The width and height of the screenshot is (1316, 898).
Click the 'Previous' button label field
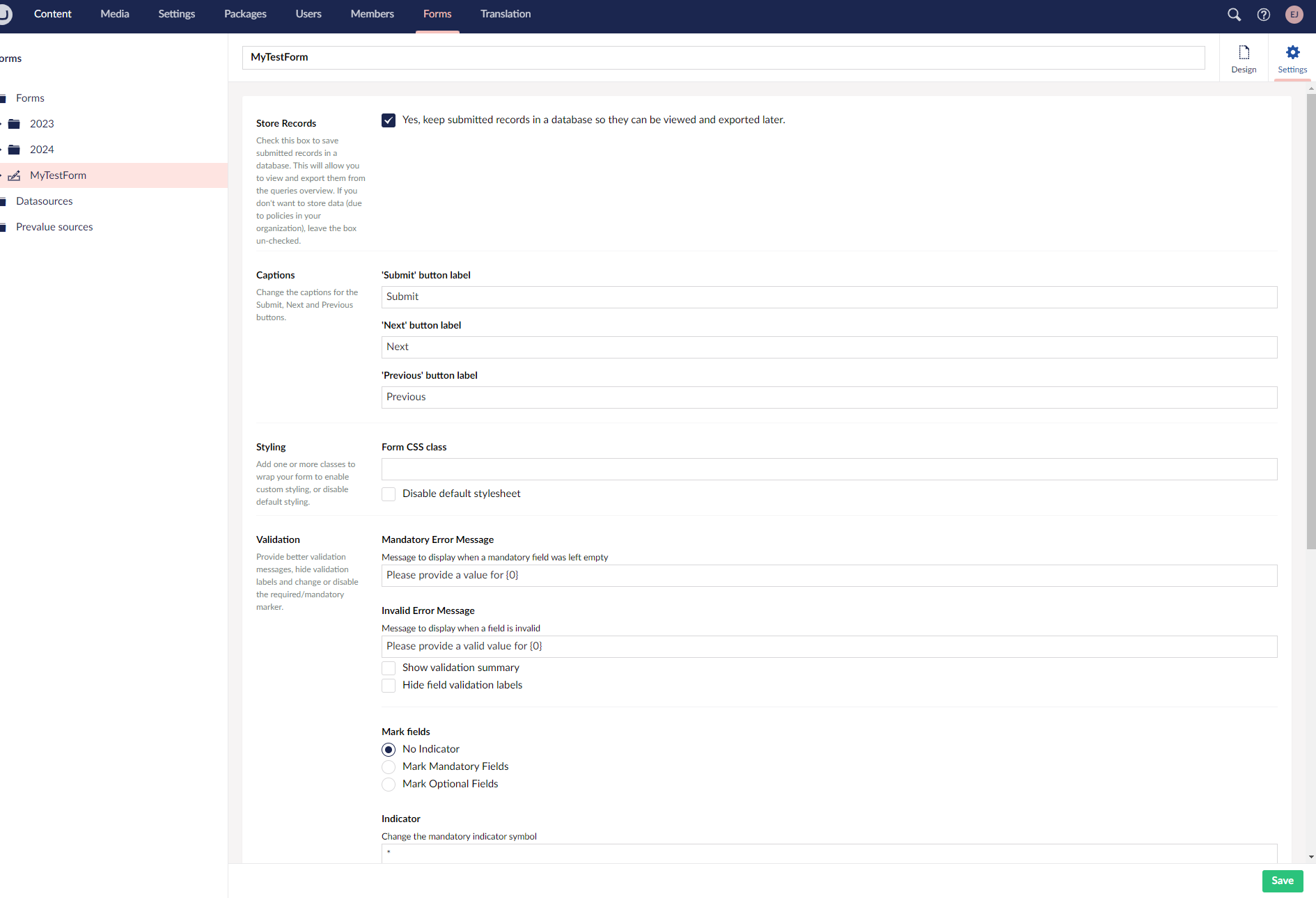point(829,397)
